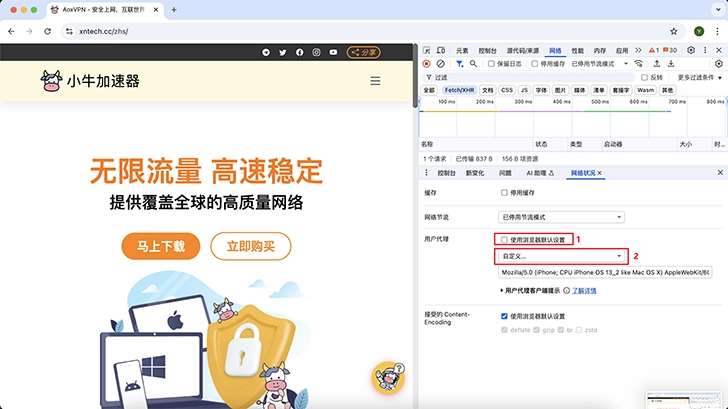Enable the 保留日志 checkbox

491,63
